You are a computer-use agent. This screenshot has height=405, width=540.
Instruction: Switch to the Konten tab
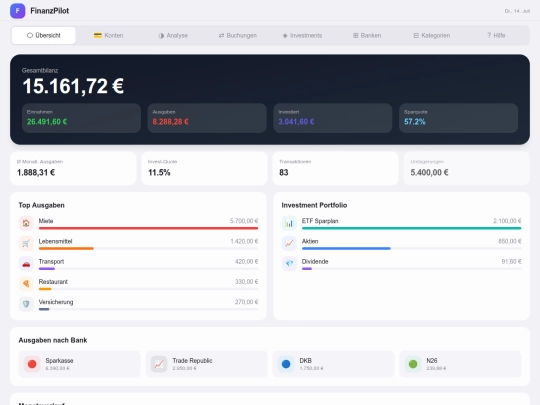(x=108, y=35)
